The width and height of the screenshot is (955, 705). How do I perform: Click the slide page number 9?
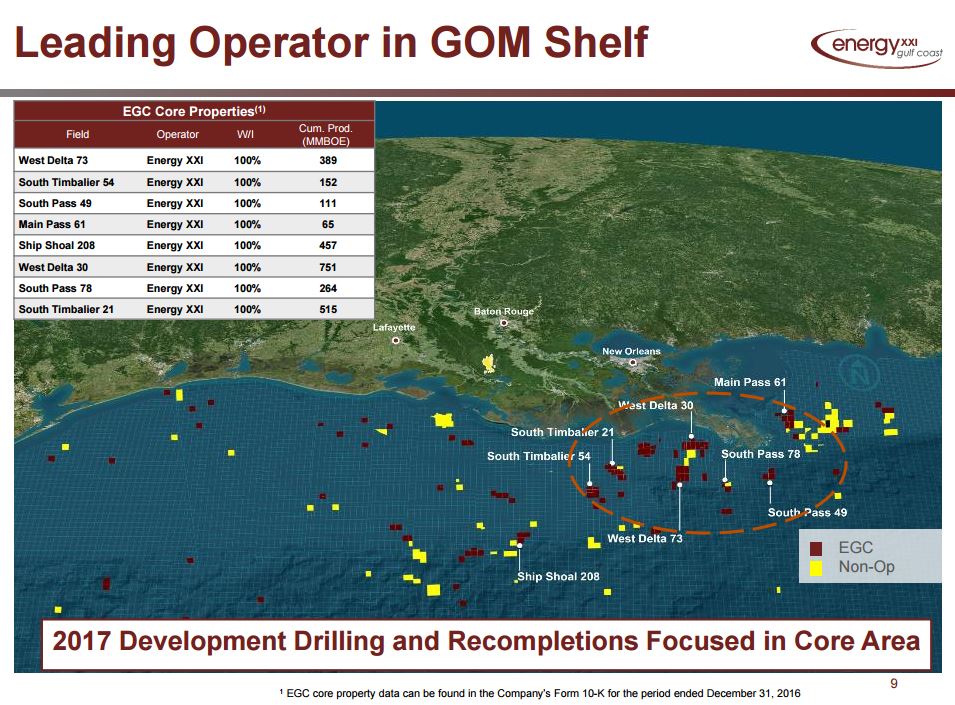[x=893, y=684]
